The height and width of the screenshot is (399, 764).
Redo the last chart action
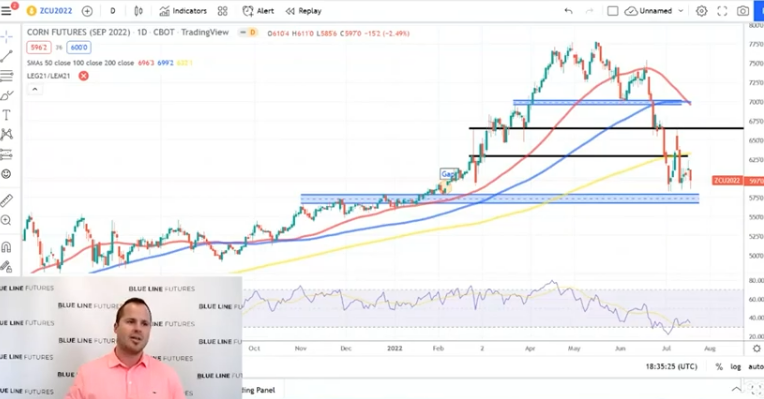pos(590,11)
